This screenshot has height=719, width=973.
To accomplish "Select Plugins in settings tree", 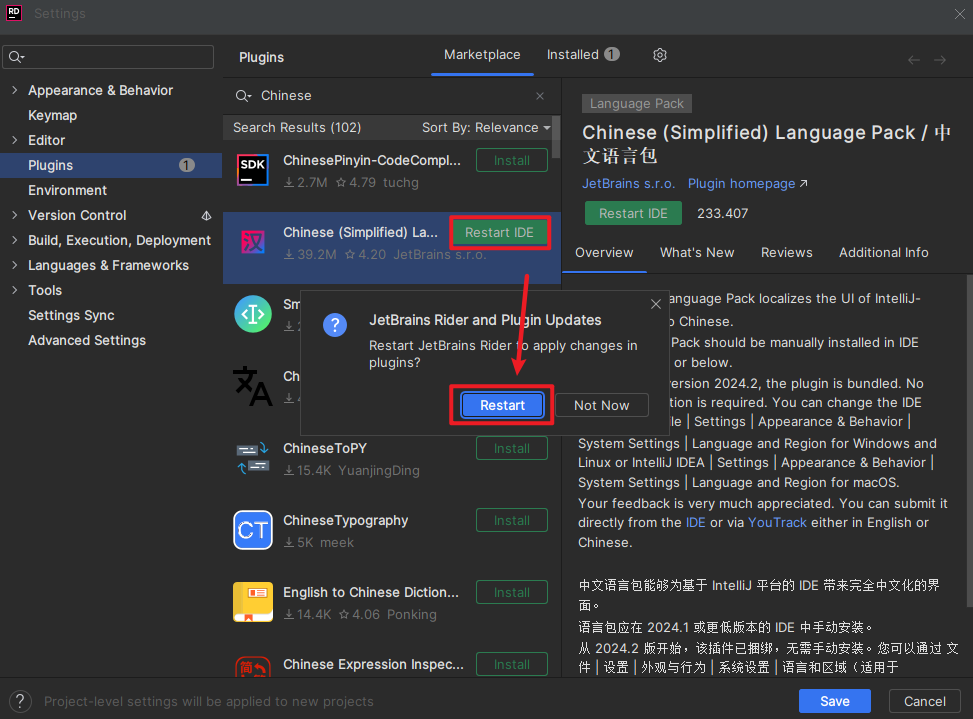I will (111, 166).
